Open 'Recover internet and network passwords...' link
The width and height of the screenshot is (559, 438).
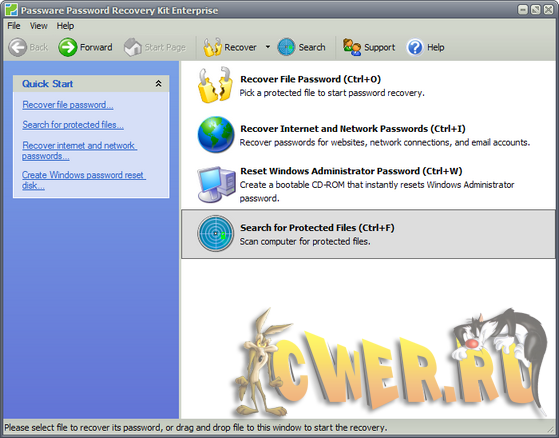80,151
